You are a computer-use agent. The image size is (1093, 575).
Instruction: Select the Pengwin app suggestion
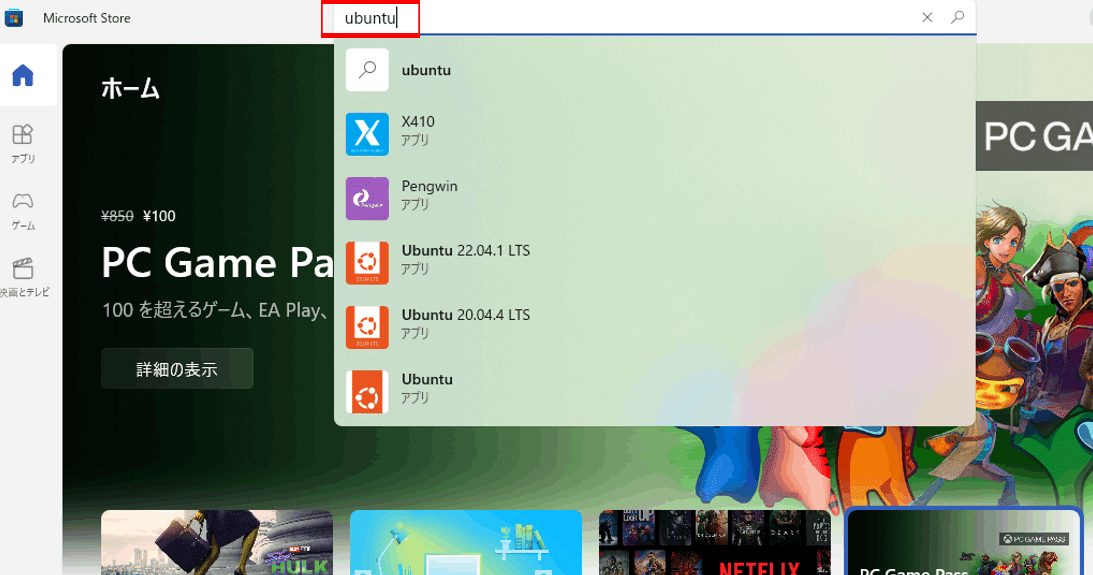click(x=655, y=198)
